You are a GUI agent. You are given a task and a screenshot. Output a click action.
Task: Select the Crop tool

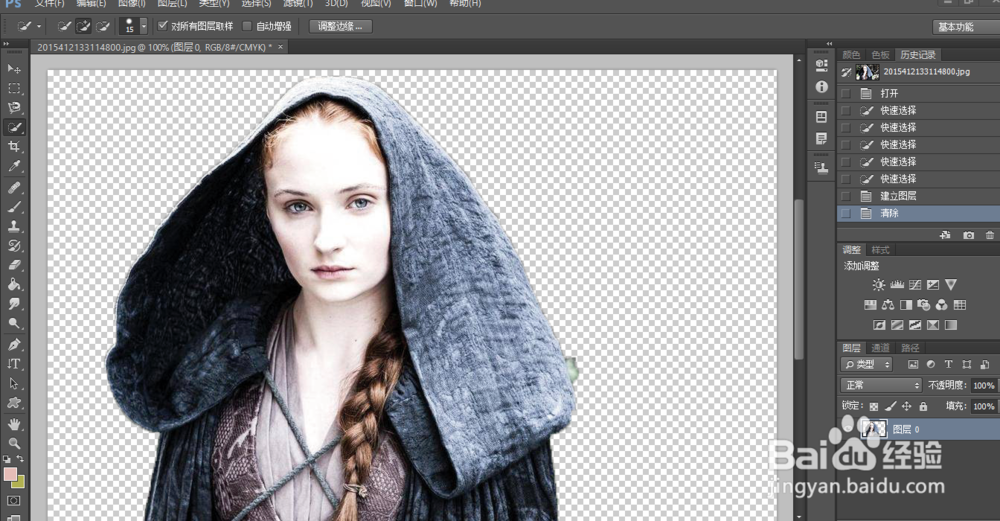[14, 147]
